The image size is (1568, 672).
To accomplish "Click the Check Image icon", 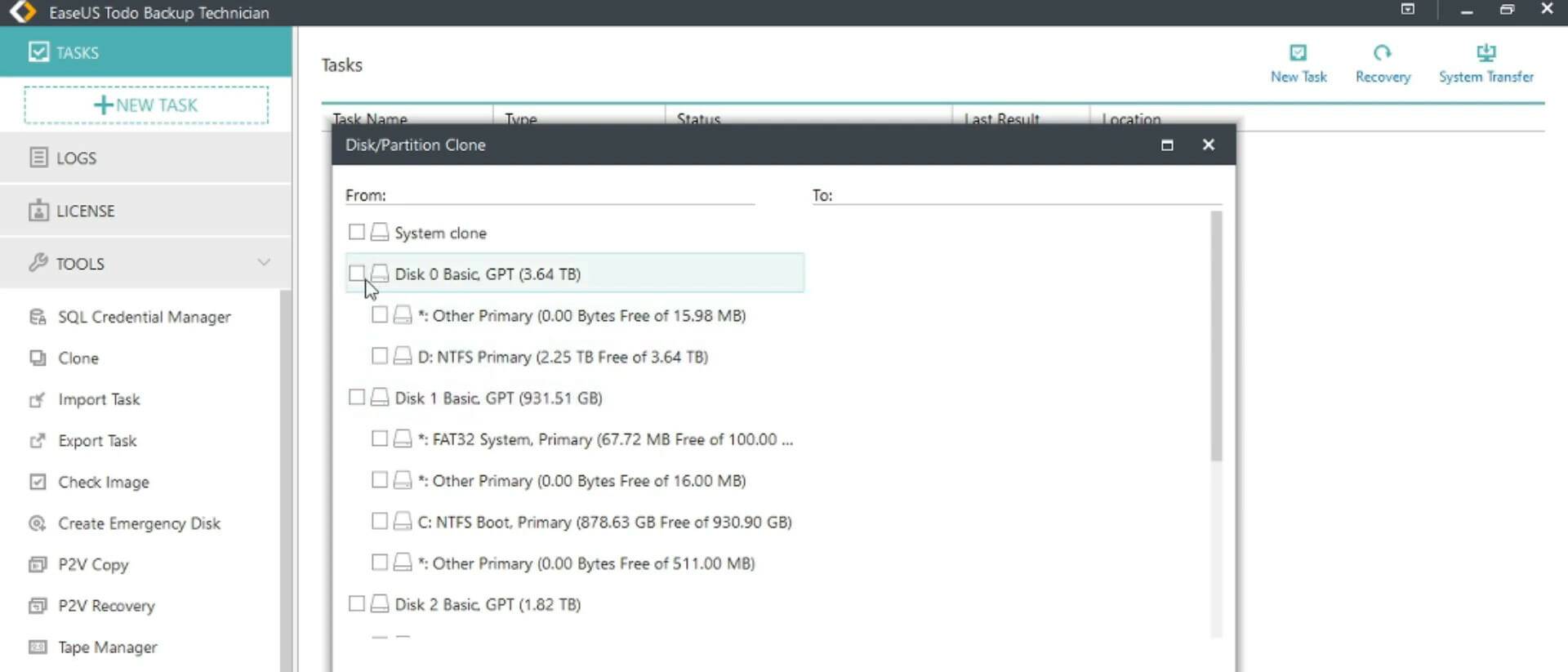I will tap(38, 482).
